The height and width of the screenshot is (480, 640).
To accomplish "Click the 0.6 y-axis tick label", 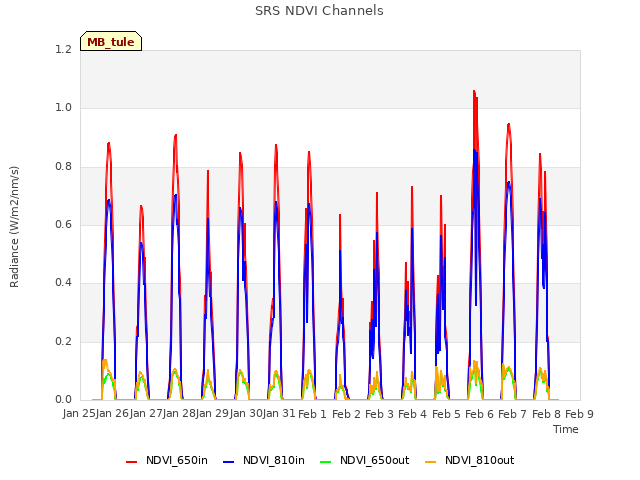I will [x=64, y=224].
